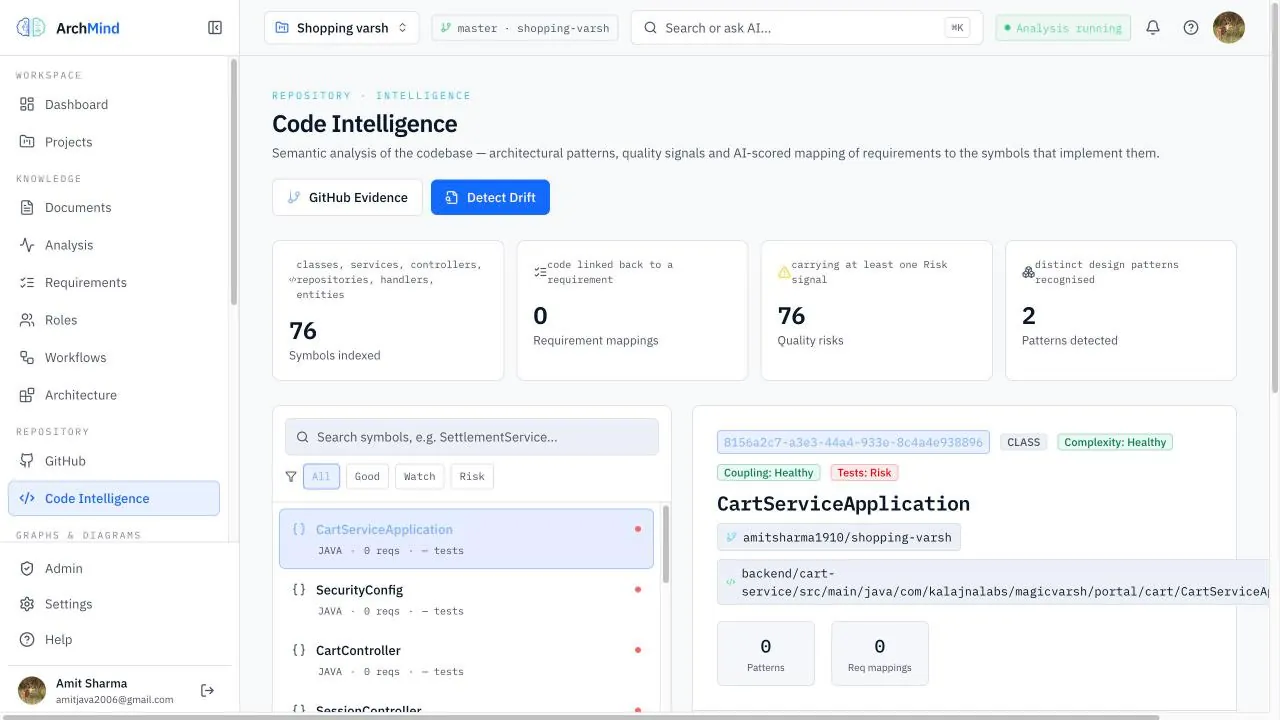
Task: Open Dashboard page in sidebar
Action: [114, 104]
